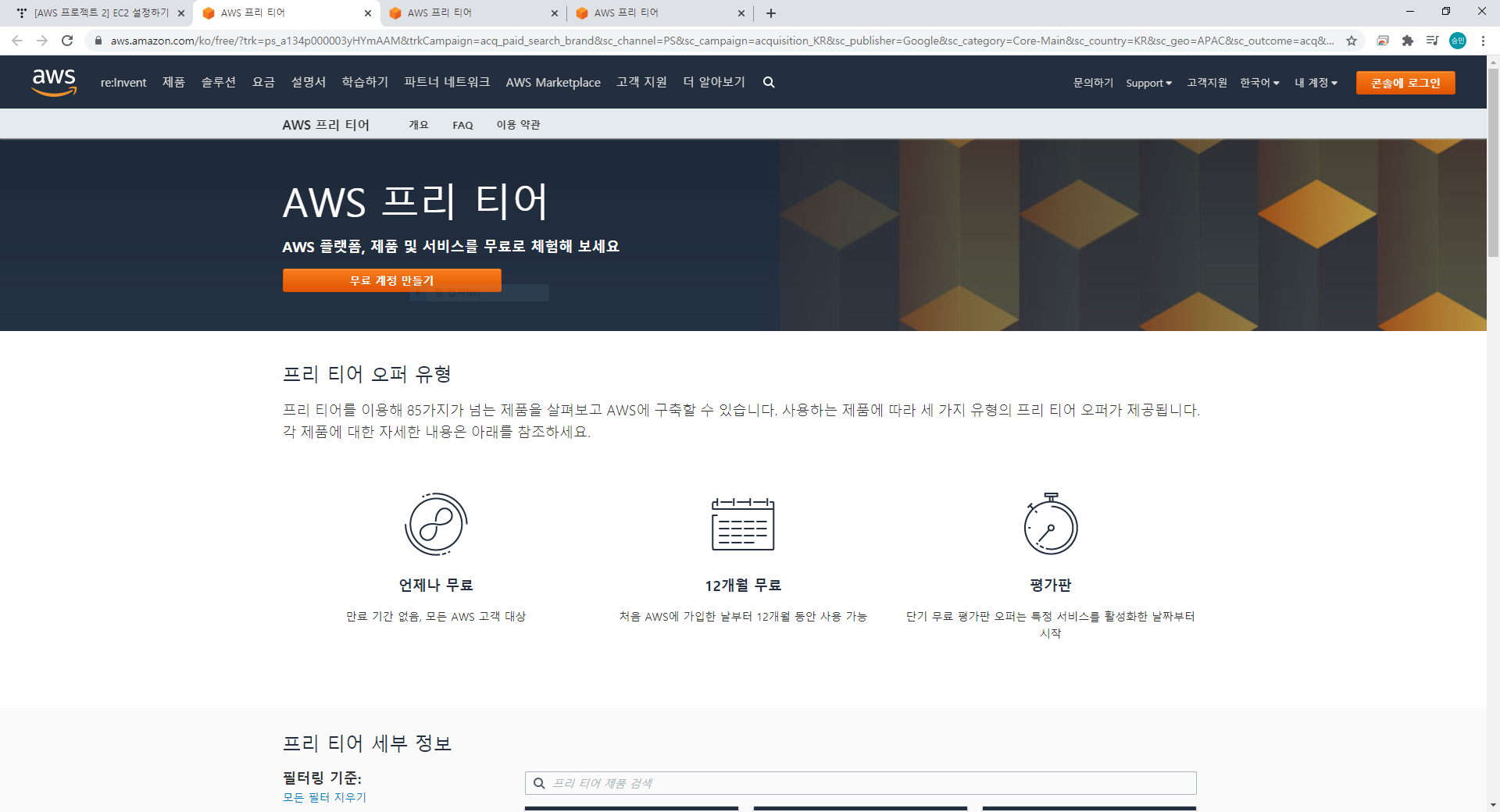The image size is (1500, 812).
Task: Open the 고객 지원 menu
Action: click(x=641, y=82)
